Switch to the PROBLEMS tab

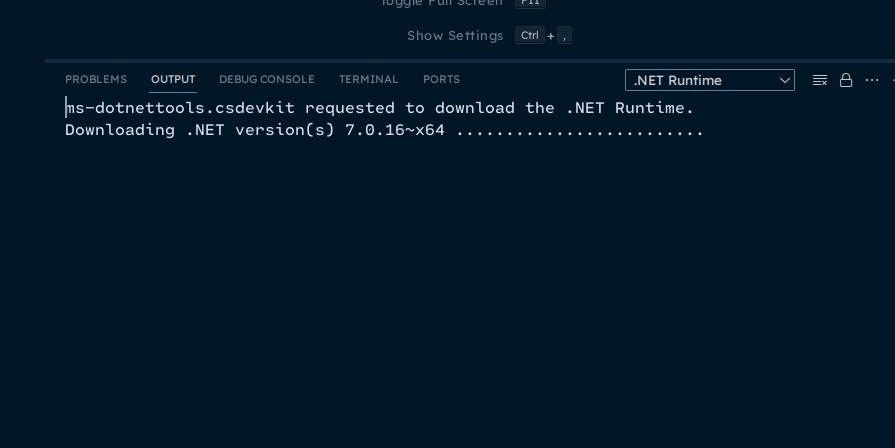[96, 79]
